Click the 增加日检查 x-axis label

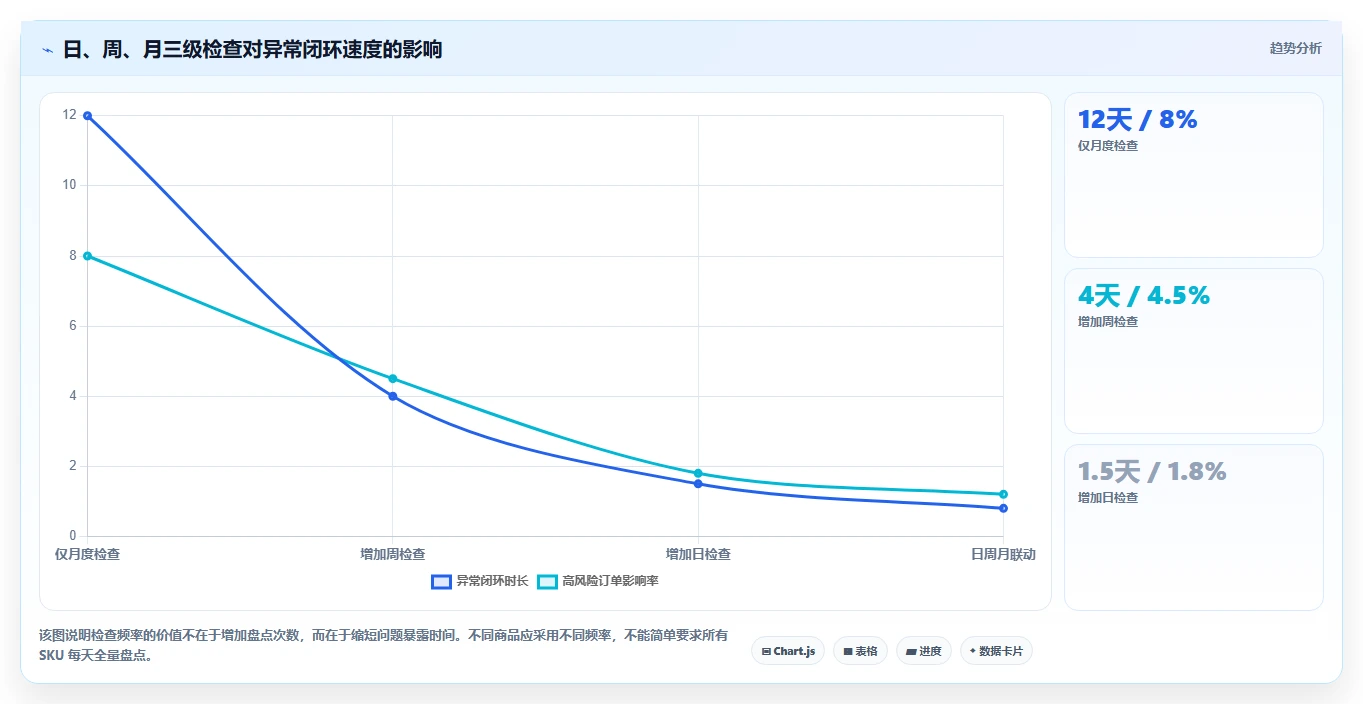click(698, 554)
